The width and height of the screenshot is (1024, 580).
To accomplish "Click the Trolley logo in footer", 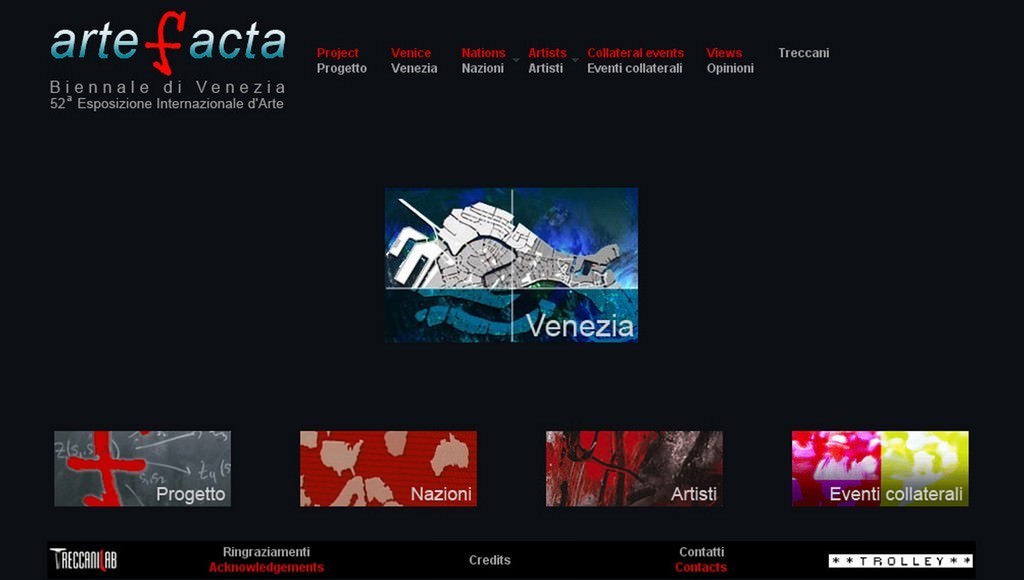I will tap(900, 561).
